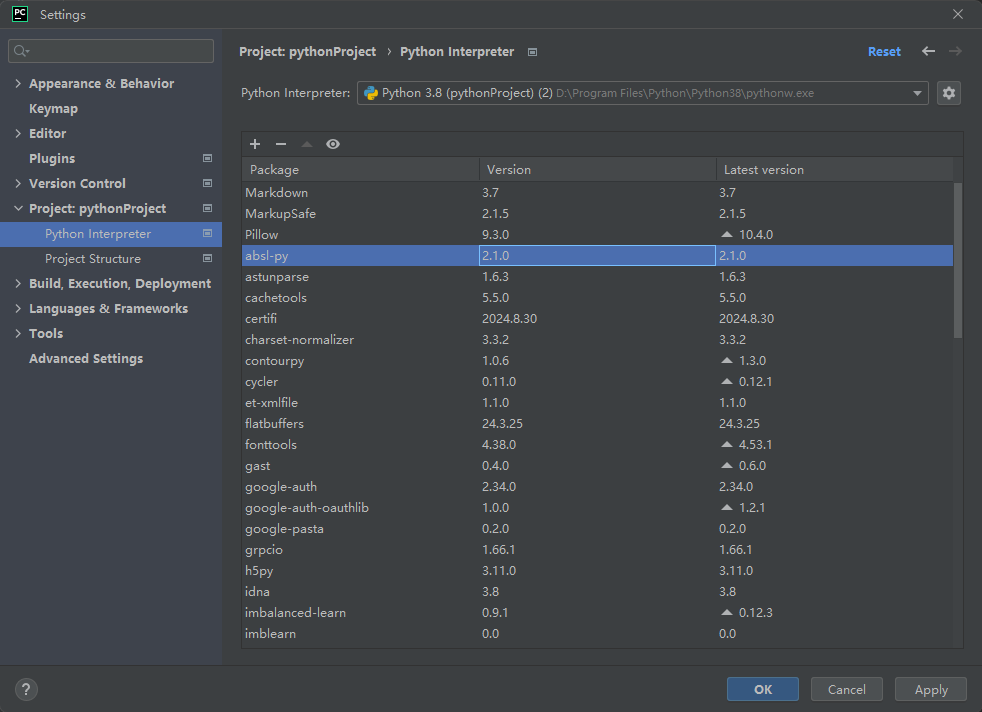Viewport: 982px width, 712px height.
Task: Click the back navigation arrow
Action: (928, 51)
